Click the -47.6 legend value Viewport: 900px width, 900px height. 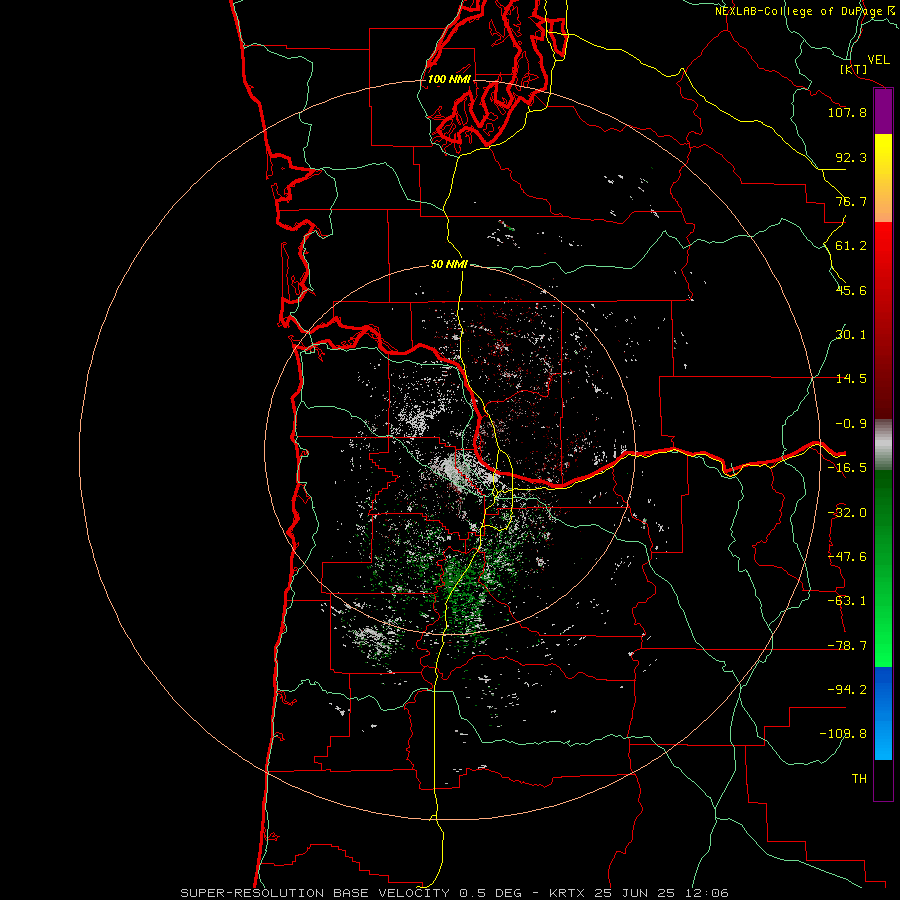pos(847,557)
